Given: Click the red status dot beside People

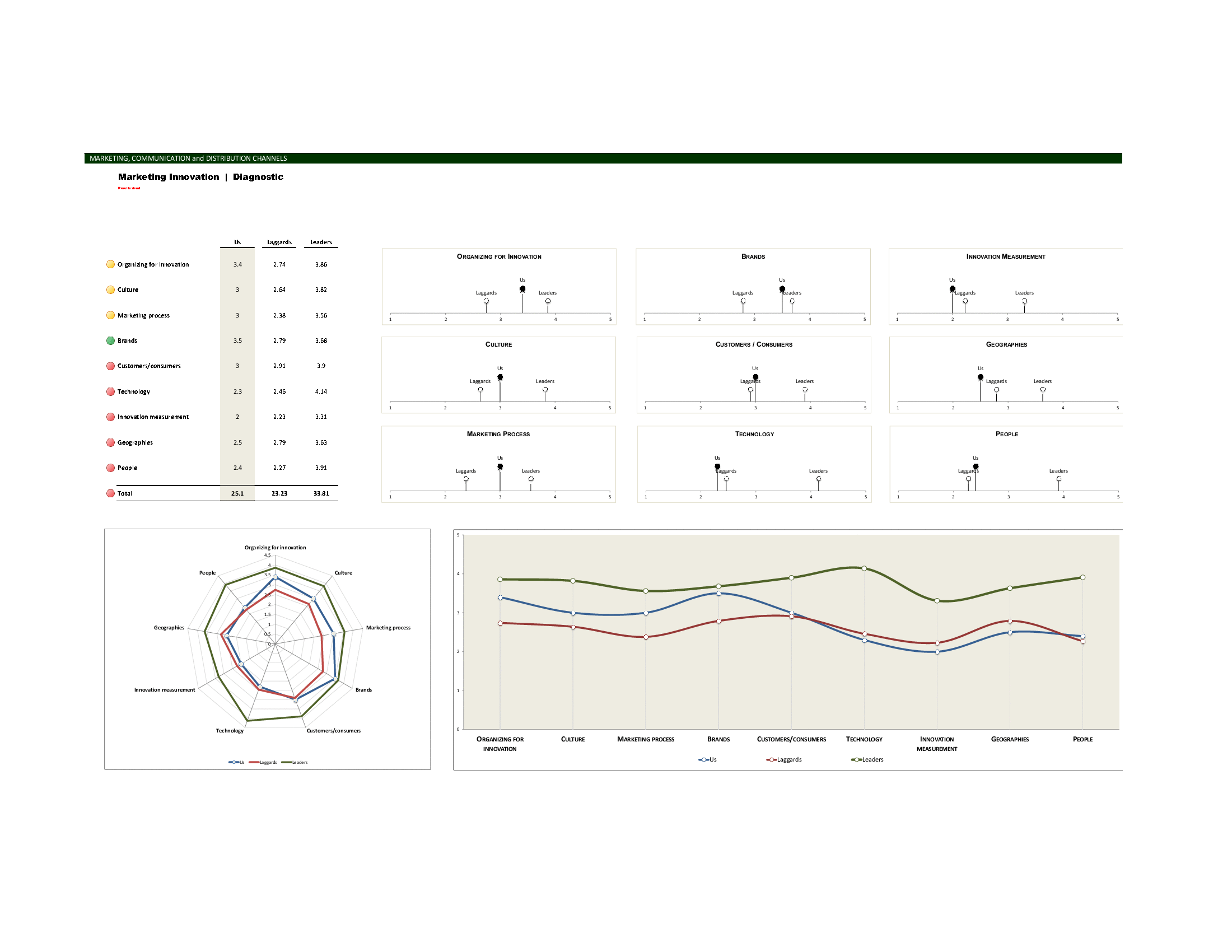Looking at the screenshot, I should (x=110, y=468).
